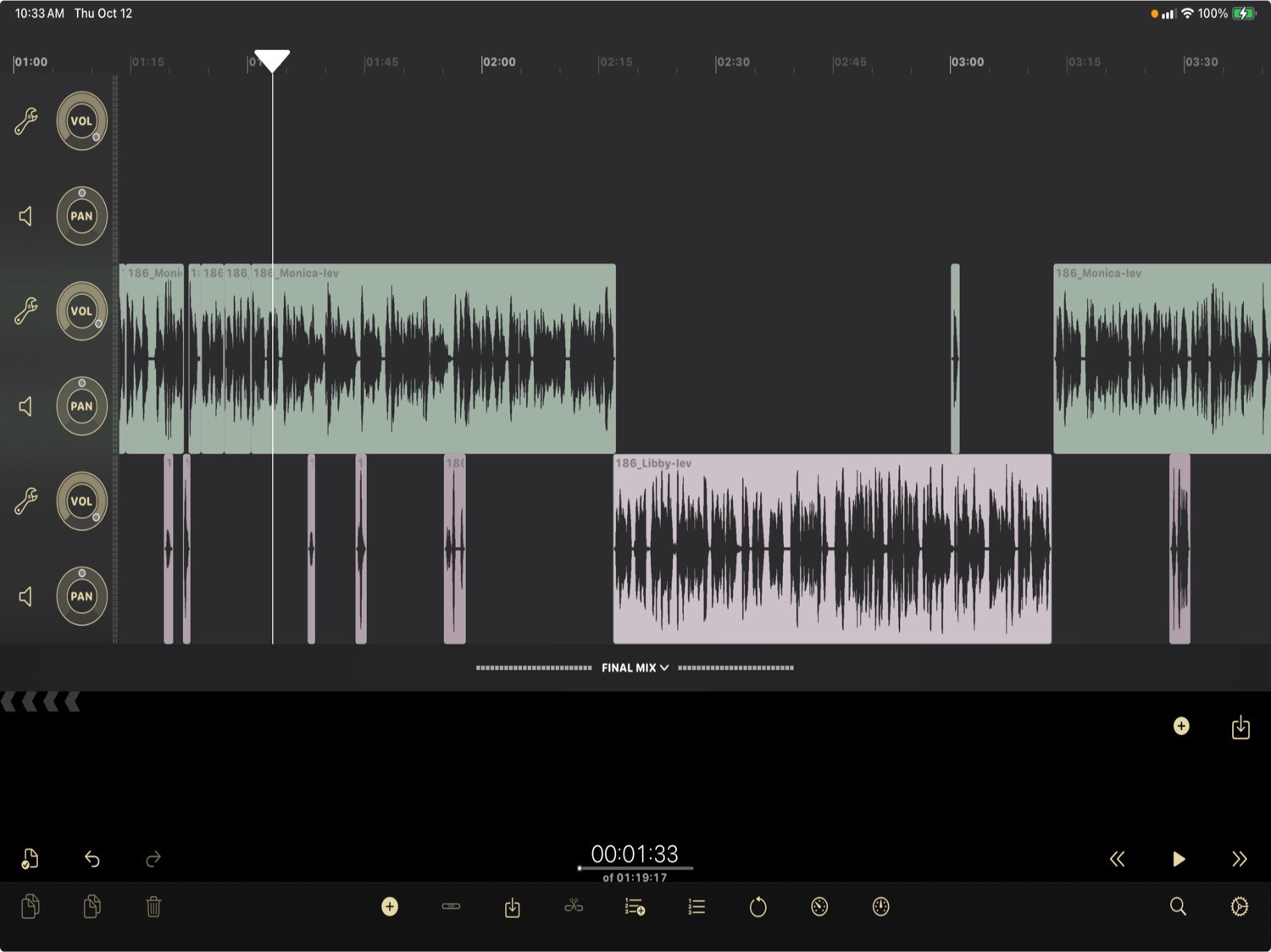The image size is (1271, 952).
Task: Tap the import audio icon in the toolbar
Action: click(512, 906)
